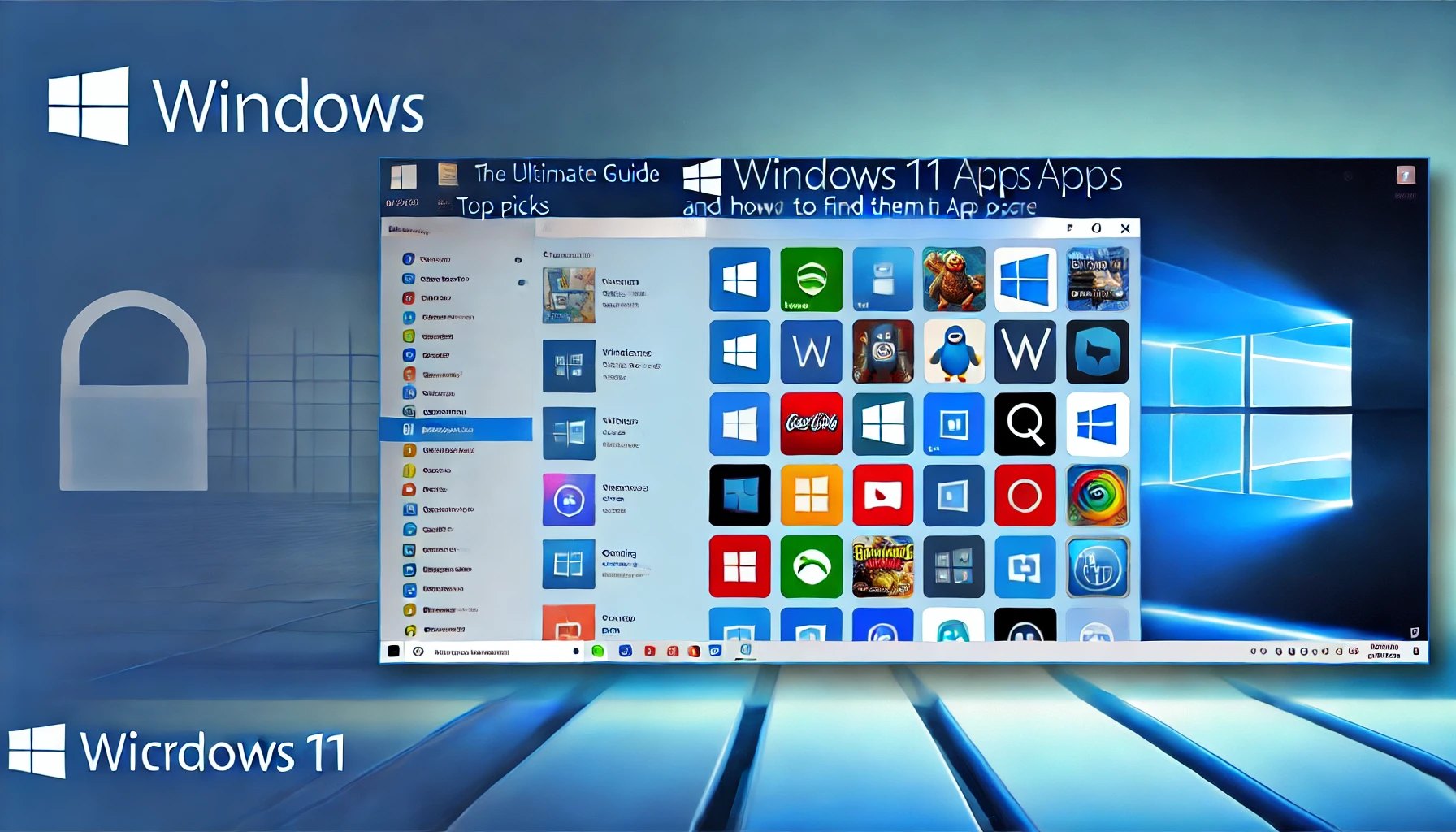Screen dimensions: 1456x832
Task: Open the Windows-logo desktop shortcut icon
Action: [x=403, y=176]
